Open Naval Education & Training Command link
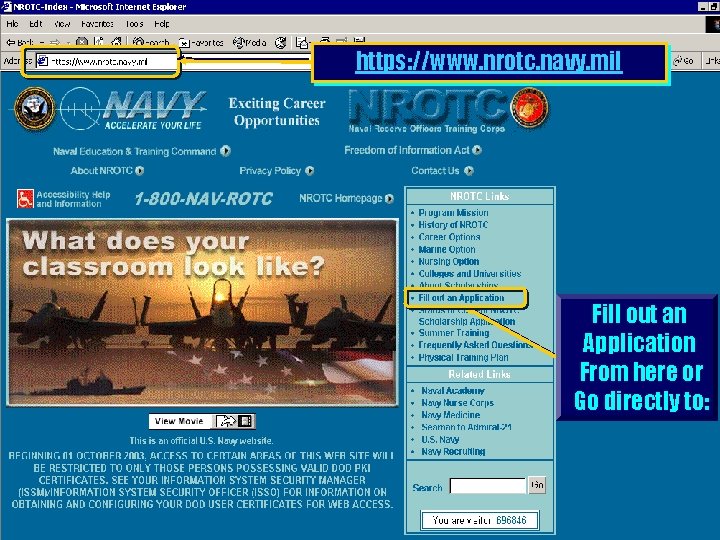 tap(134, 151)
